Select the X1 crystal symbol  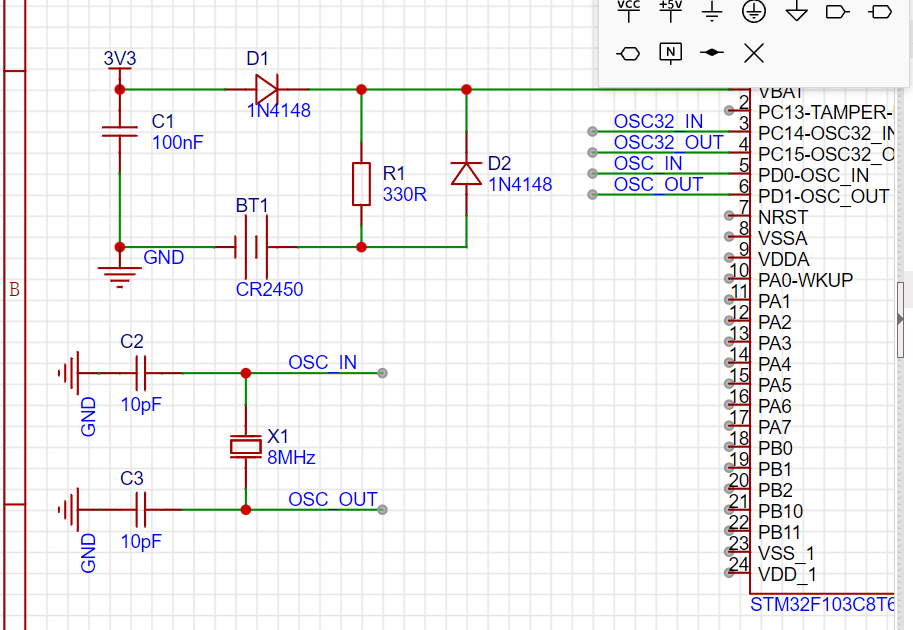pos(246,447)
